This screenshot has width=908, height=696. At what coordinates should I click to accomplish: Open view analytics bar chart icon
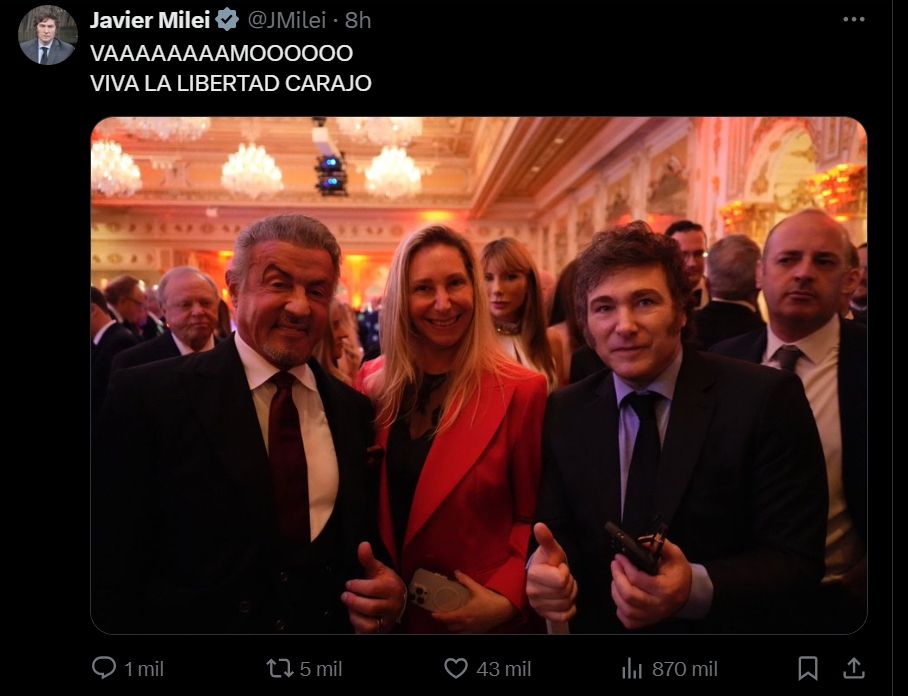(632, 668)
